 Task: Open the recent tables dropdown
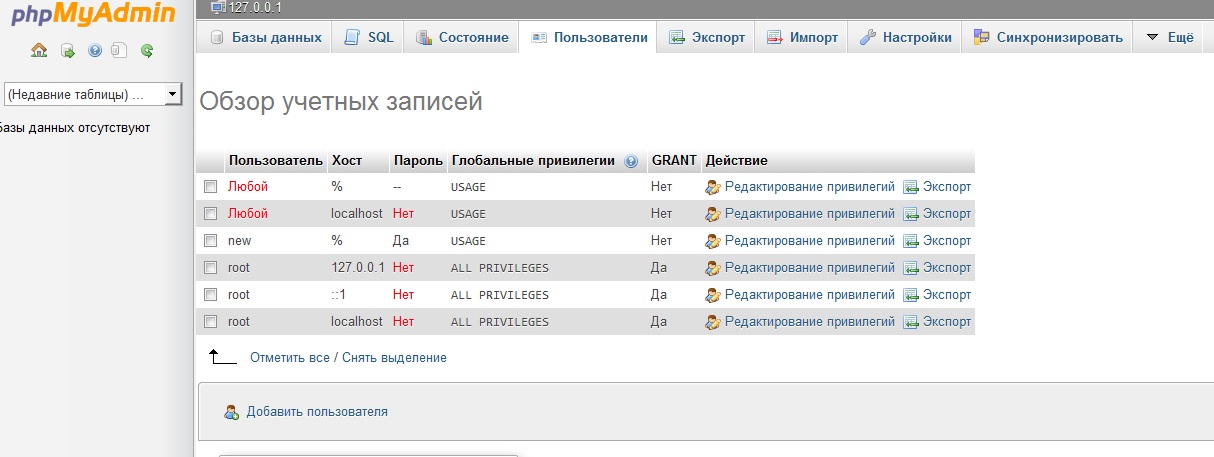pyautogui.click(x=92, y=95)
